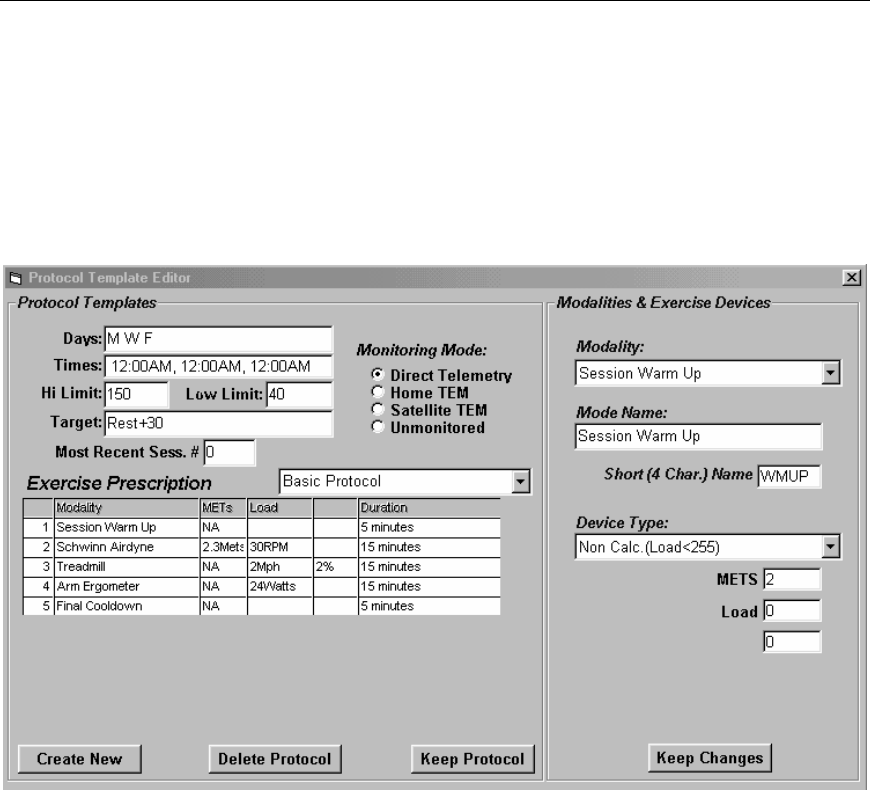Select the Final Cooldown modality cell
The height and width of the screenshot is (790, 870).
127,606
